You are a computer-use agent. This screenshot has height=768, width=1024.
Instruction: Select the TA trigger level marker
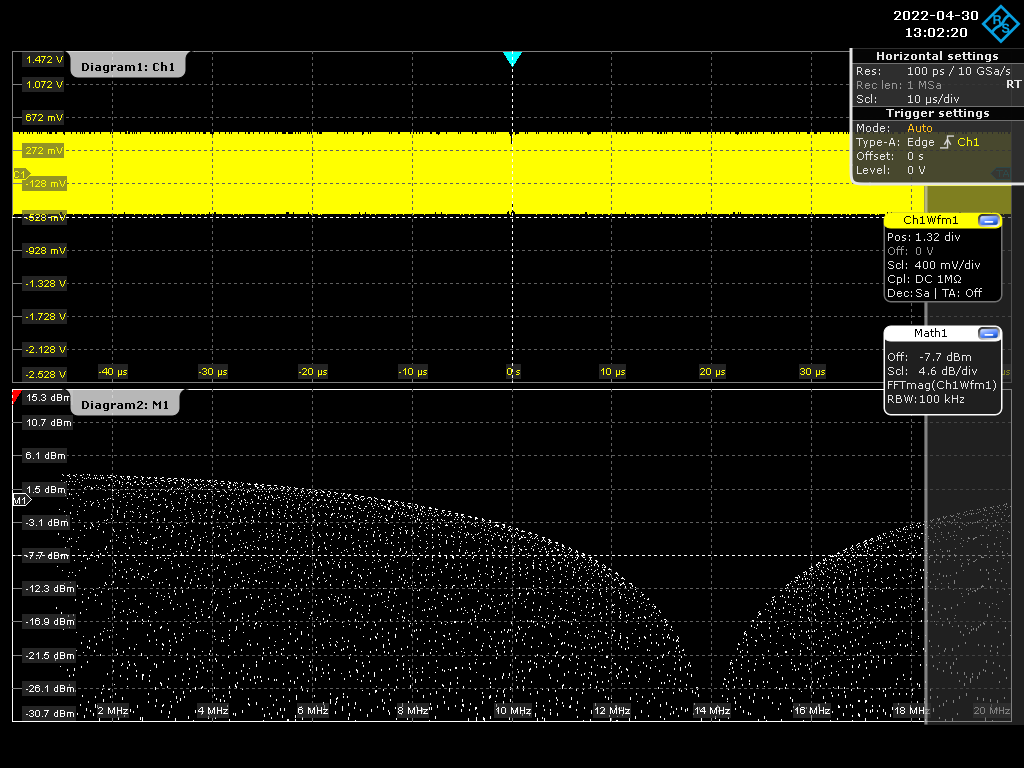[x=1002, y=174]
